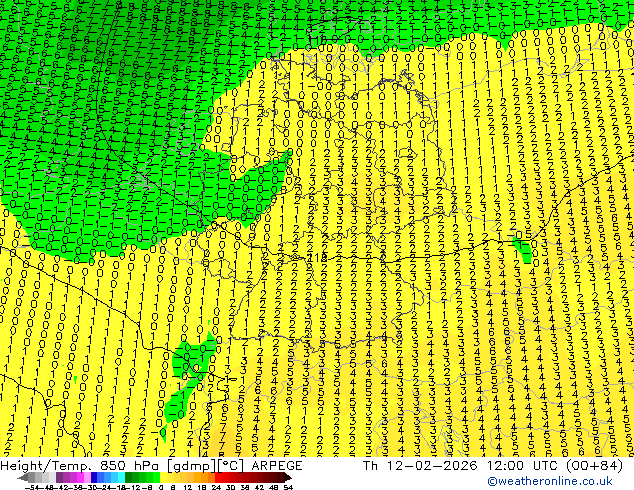Click the bright yellow swatch above 0 in the legend
The height and width of the screenshot is (490, 634).
point(163,478)
